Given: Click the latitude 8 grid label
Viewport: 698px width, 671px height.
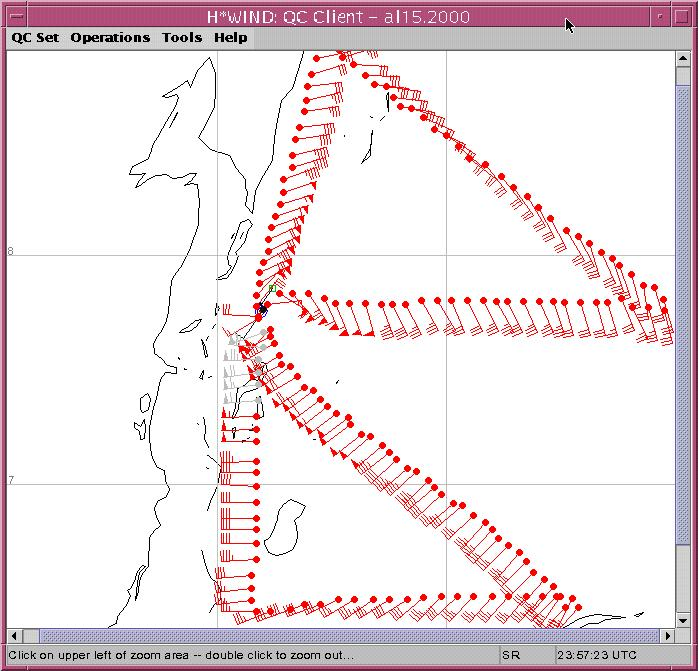Looking at the screenshot, I should (11, 251).
